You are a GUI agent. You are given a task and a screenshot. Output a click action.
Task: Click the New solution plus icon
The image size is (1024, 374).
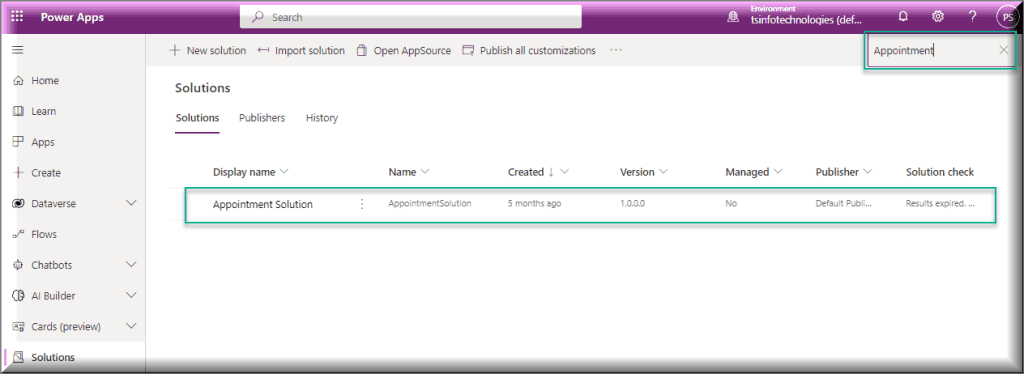click(174, 50)
